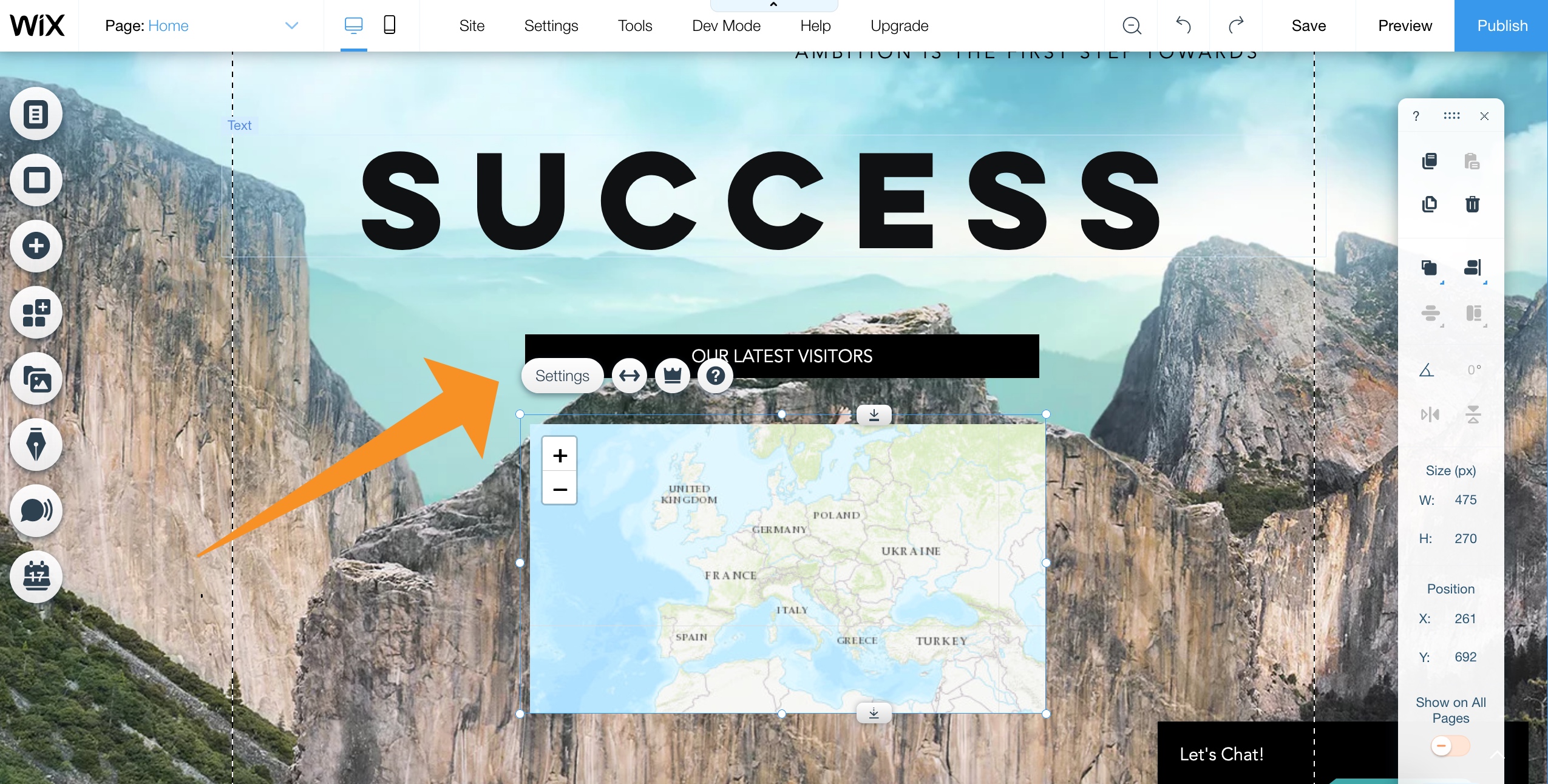Click the copy/duplicate icon in top-right panel
Image resolution: width=1548 pixels, height=784 pixels.
click(x=1429, y=204)
